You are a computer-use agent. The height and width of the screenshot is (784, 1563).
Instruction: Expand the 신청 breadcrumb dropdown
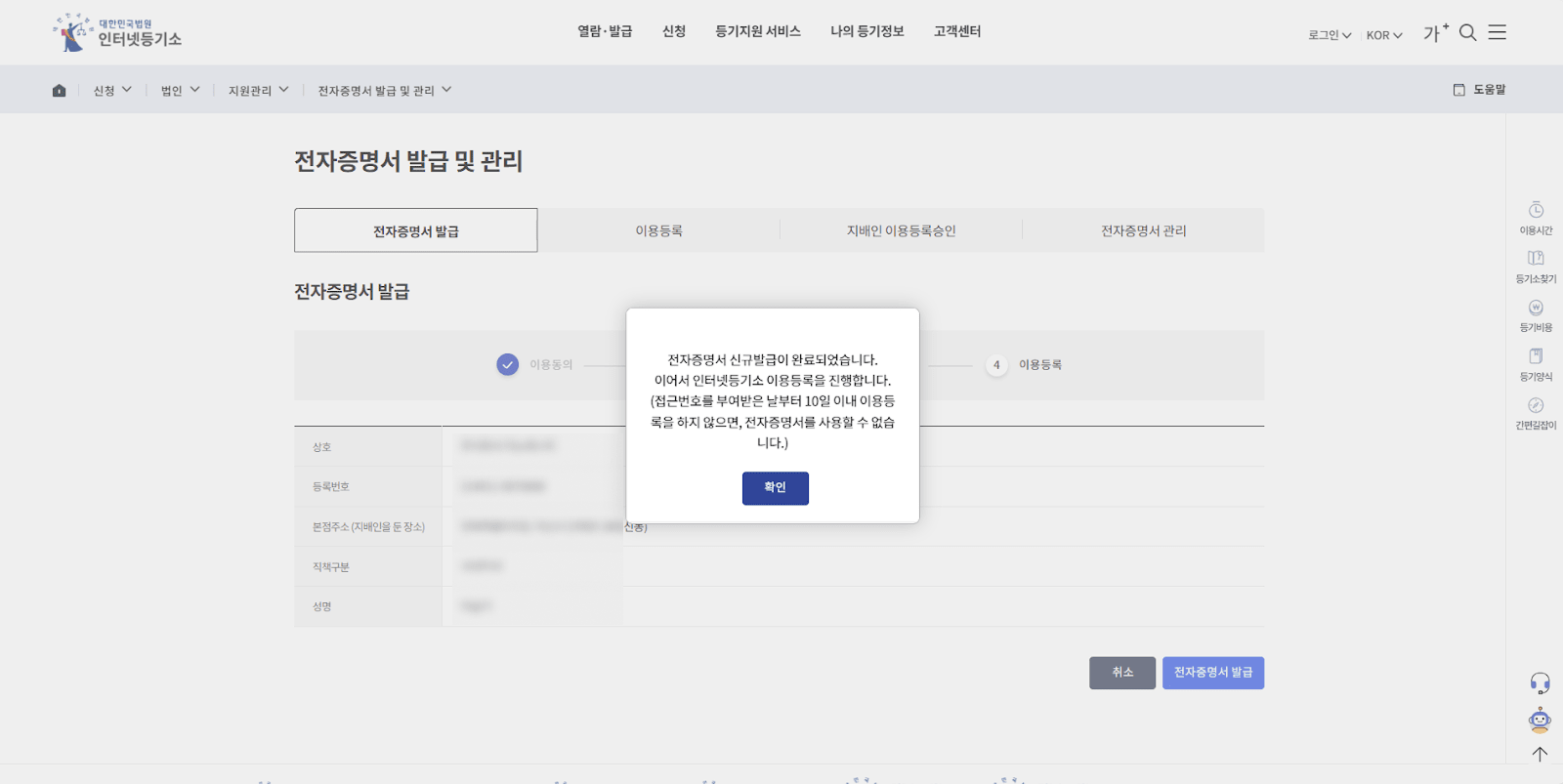point(112,90)
